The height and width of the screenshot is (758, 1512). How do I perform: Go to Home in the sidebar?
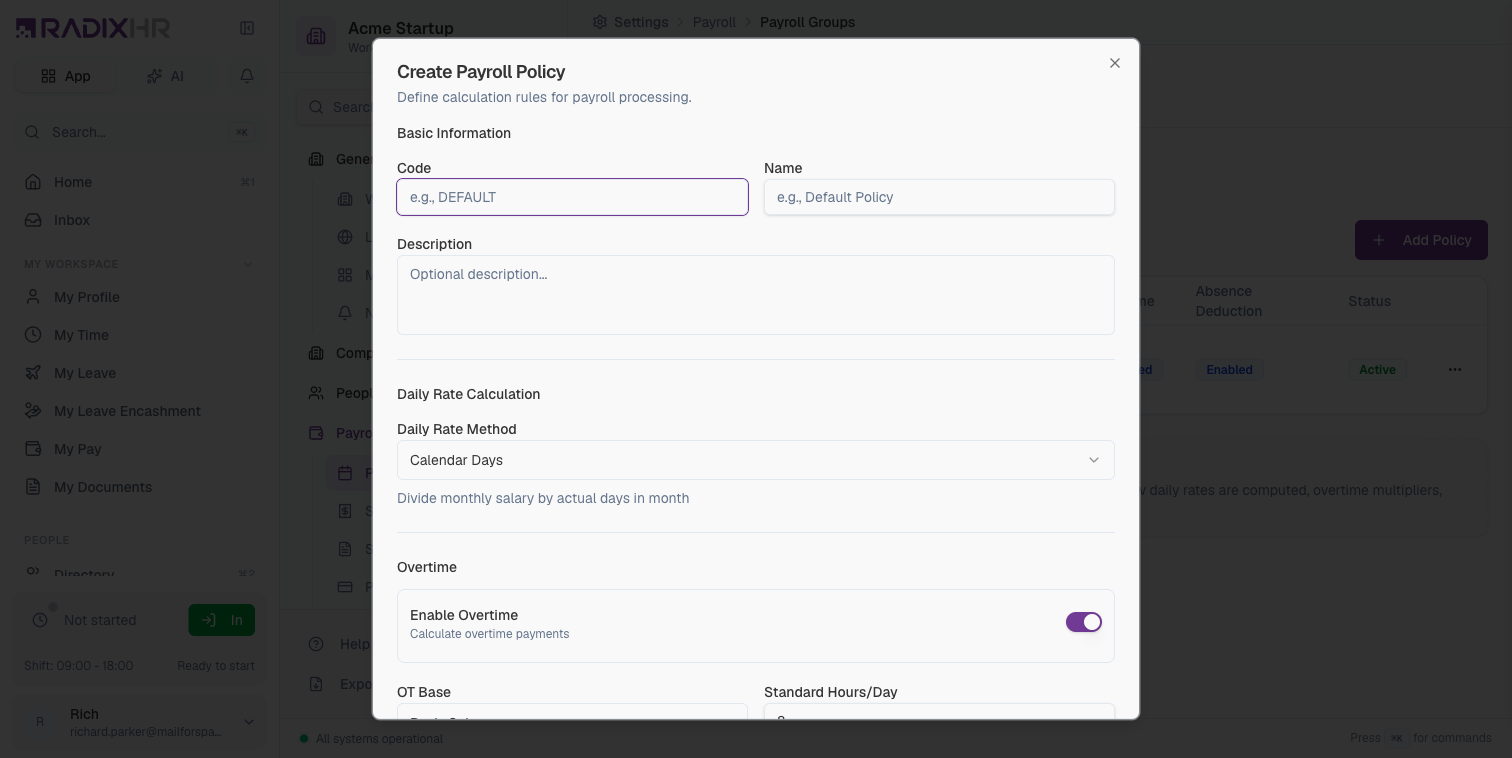coord(139,182)
